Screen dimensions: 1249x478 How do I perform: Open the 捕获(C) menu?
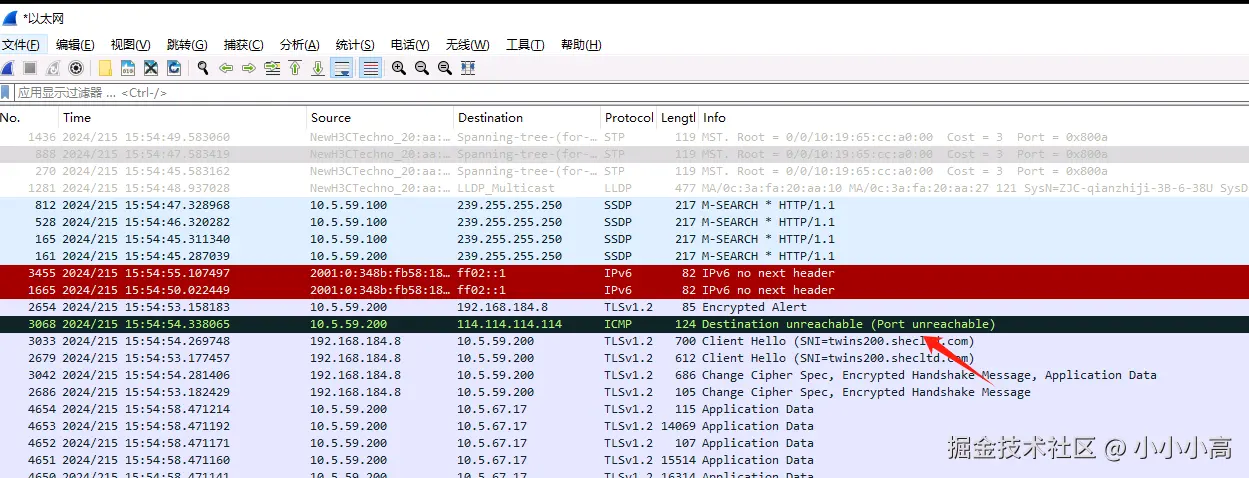[x=243, y=45]
